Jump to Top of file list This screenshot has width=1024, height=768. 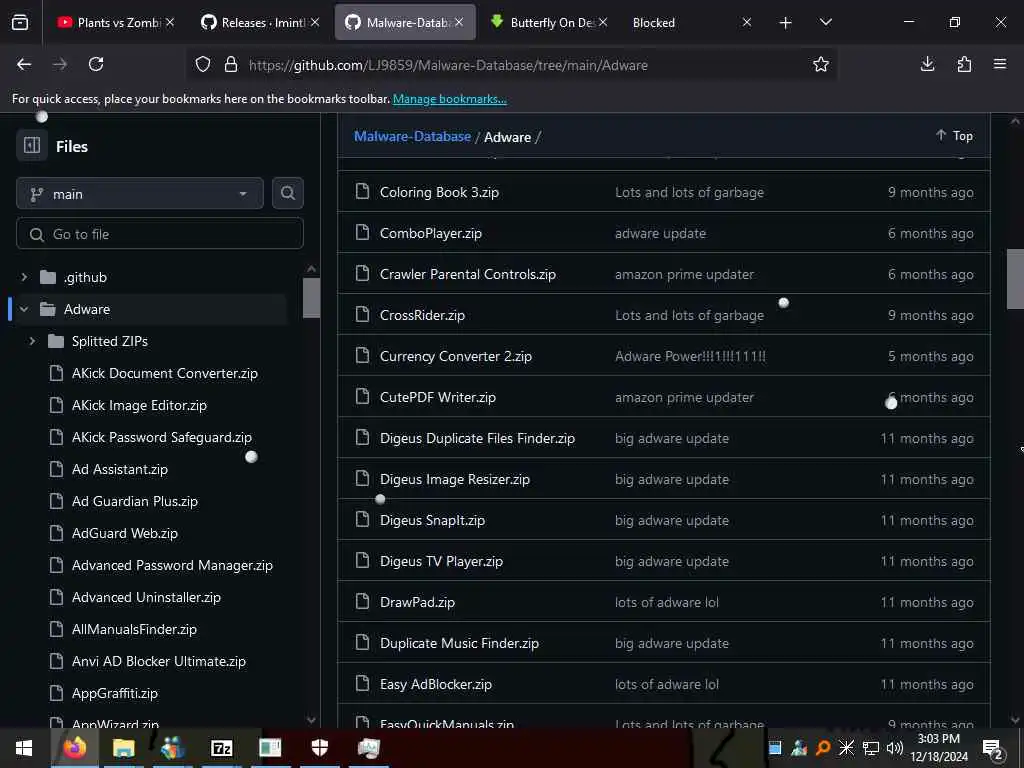(954, 136)
